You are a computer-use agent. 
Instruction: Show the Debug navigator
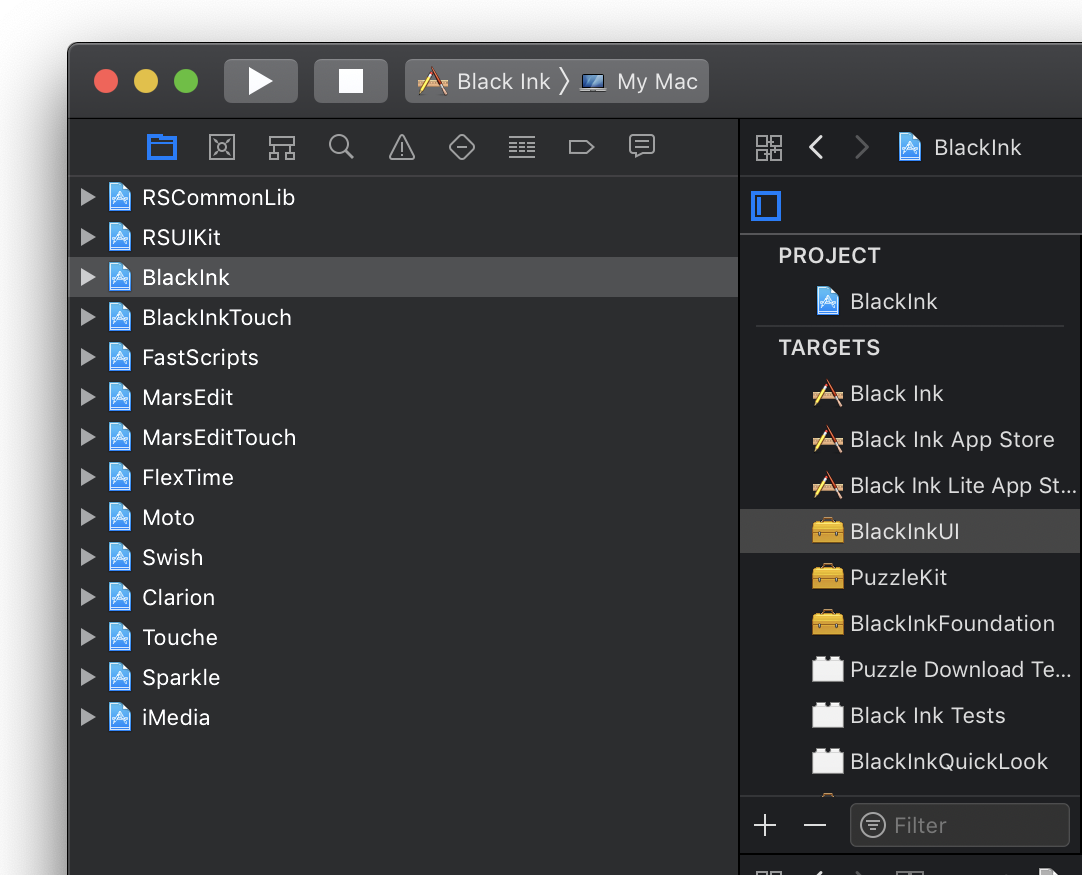[x=522, y=147]
